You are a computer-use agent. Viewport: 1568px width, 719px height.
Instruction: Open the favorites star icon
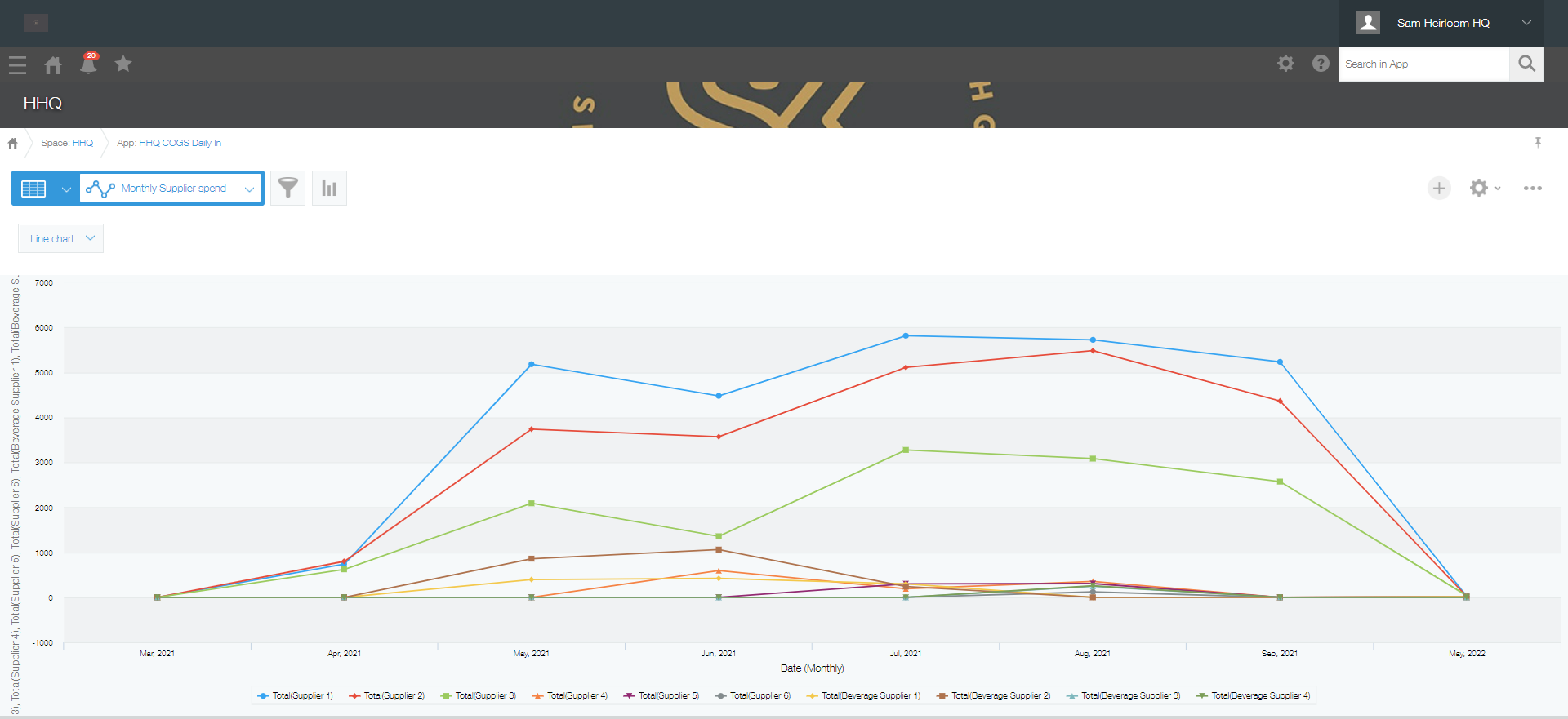pos(123,64)
